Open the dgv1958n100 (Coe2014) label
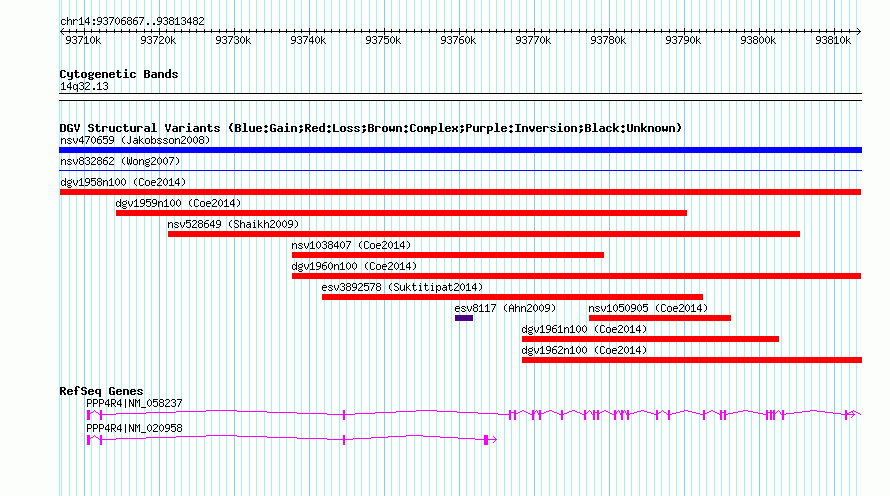The height and width of the screenshot is (496, 890). tap(123, 182)
